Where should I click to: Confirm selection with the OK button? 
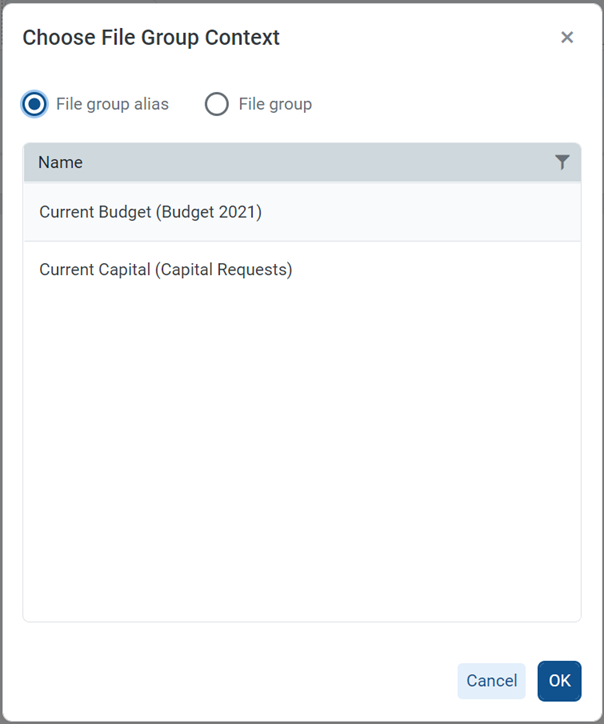pos(559,681)
